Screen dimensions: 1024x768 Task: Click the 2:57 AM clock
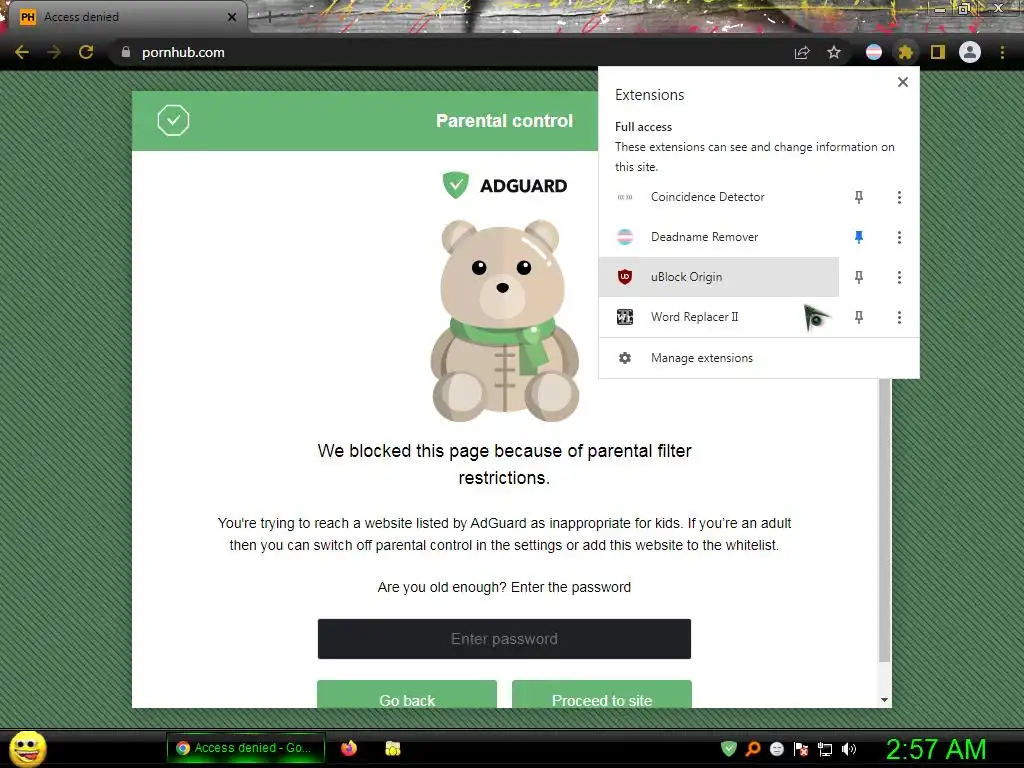point(935,749)
